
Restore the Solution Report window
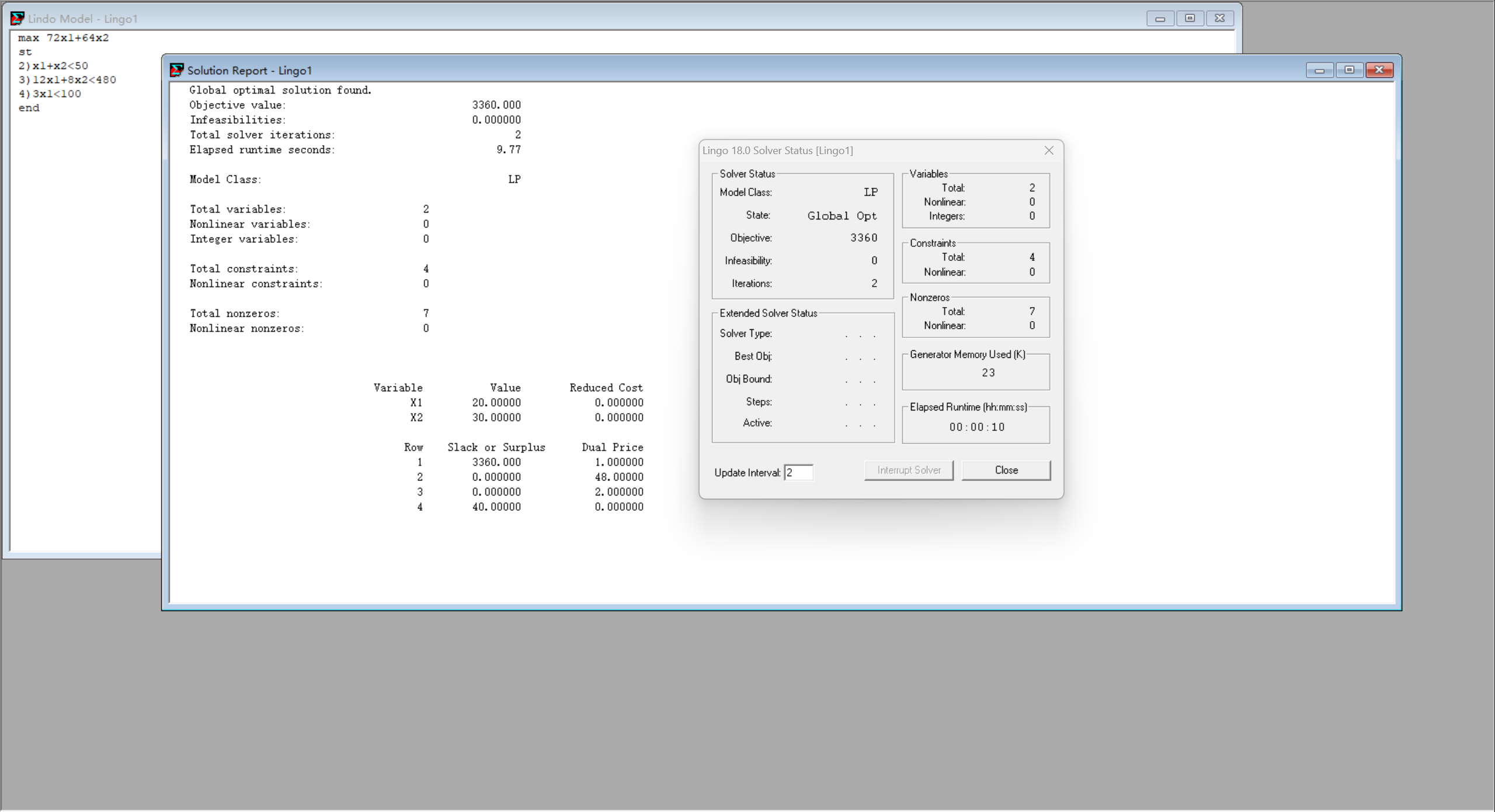click(1349, 71)
